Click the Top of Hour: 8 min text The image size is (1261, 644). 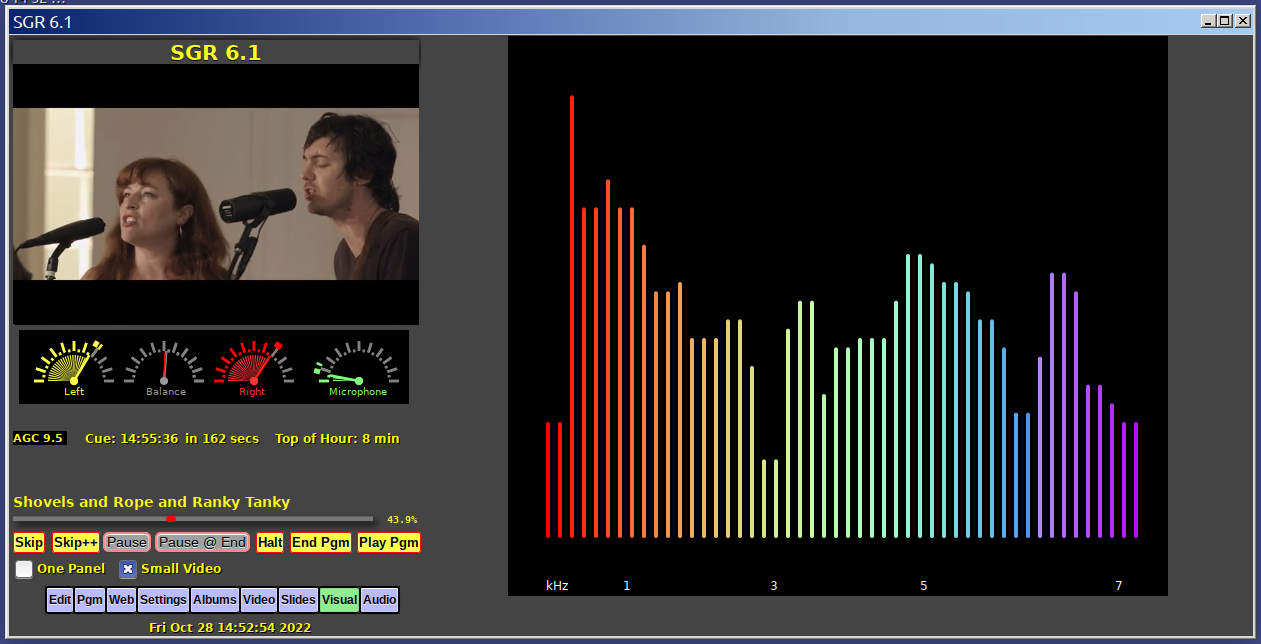click(337, 438)
